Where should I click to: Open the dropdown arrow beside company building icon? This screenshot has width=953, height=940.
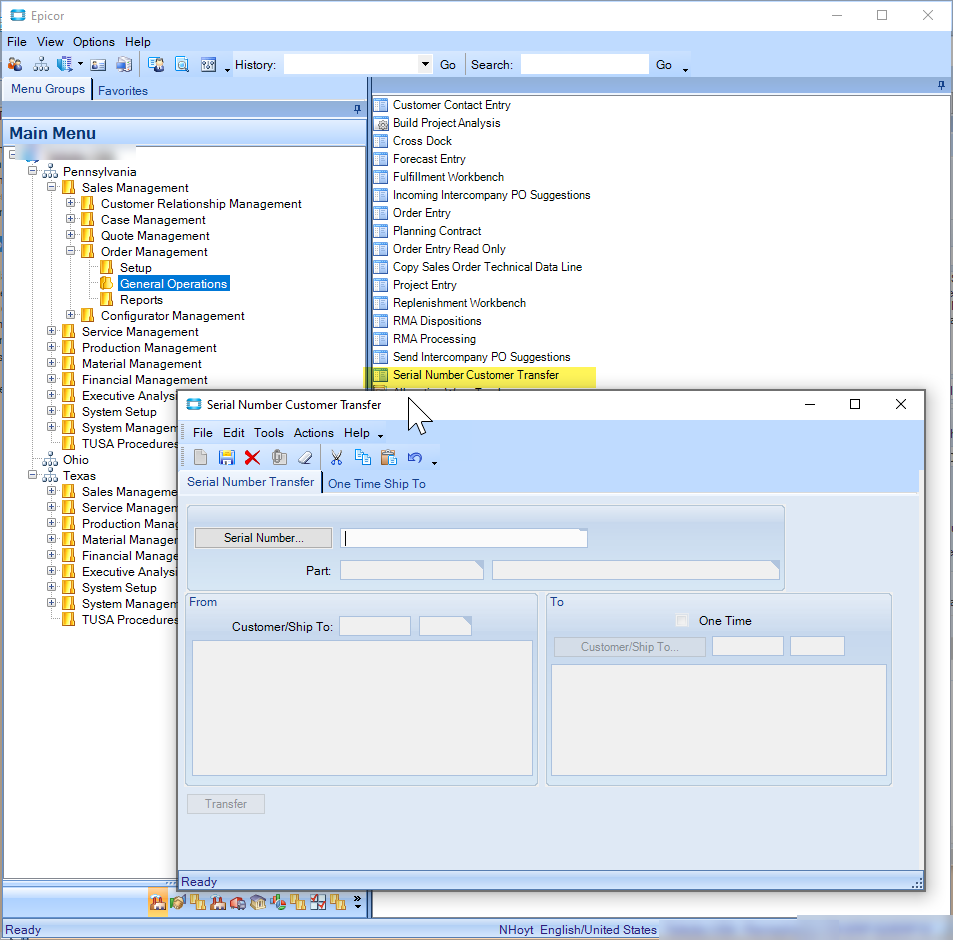tap(80, 64)
